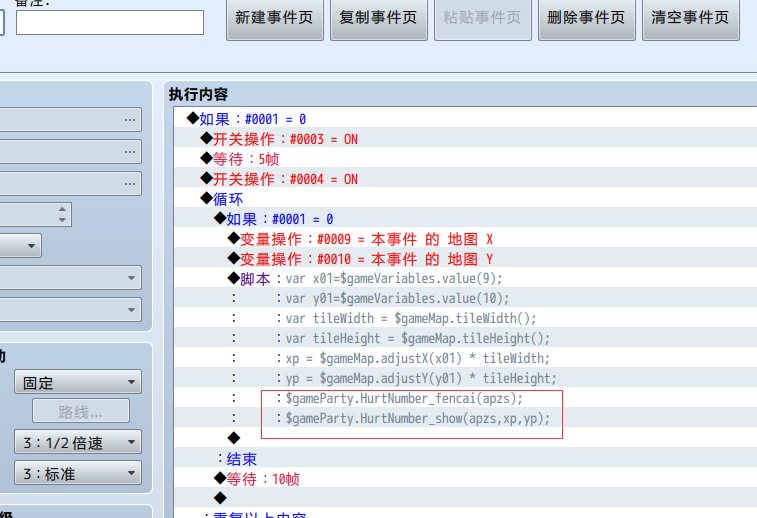This screenshot has width=757, height=518.
Task: Open the 3 : 标准 frequency dropdown
Action: (78, 473)
